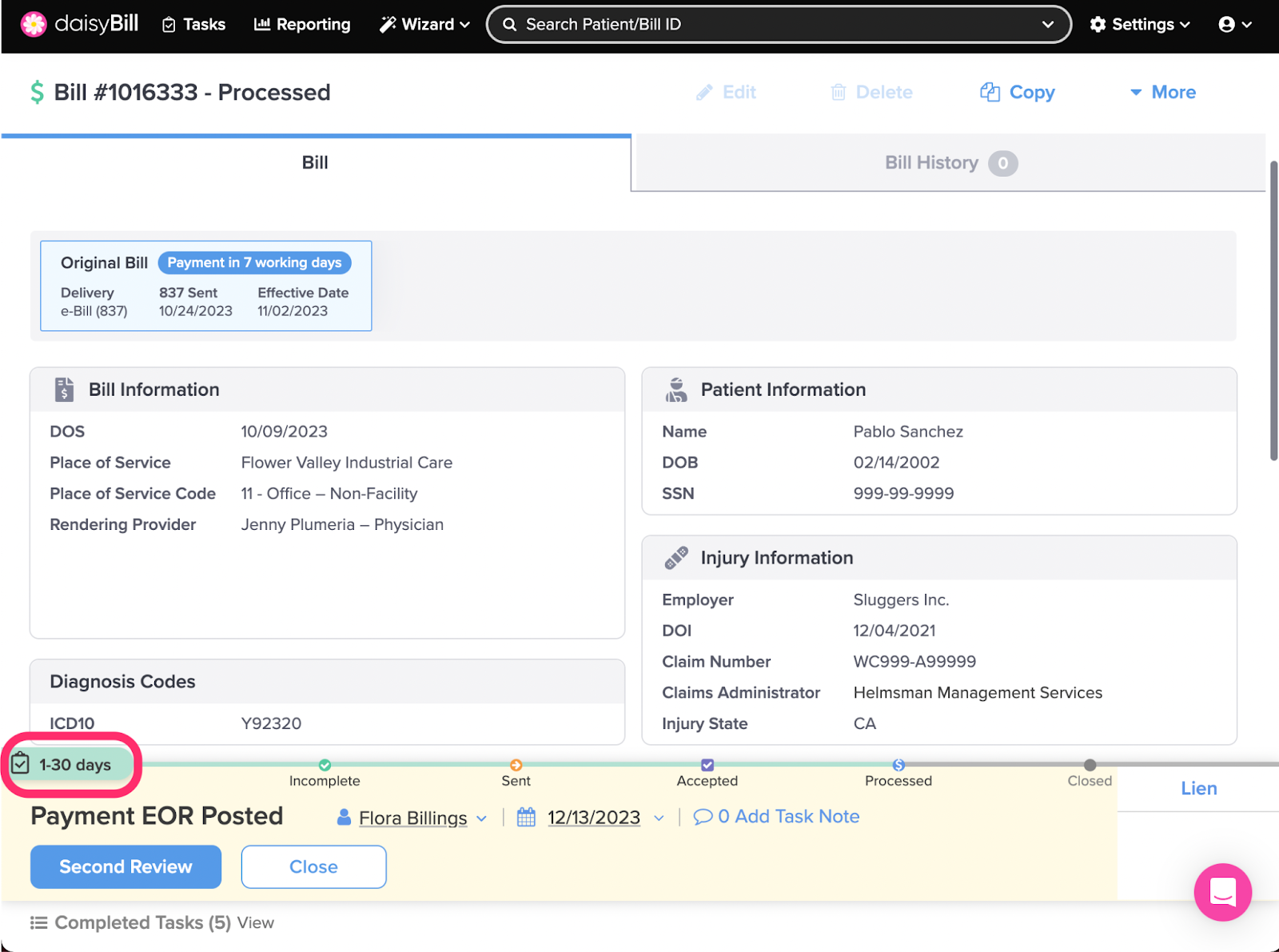Open the user account profile icon
This screenshot has height=952, width=1279.
coord(1226,25)
